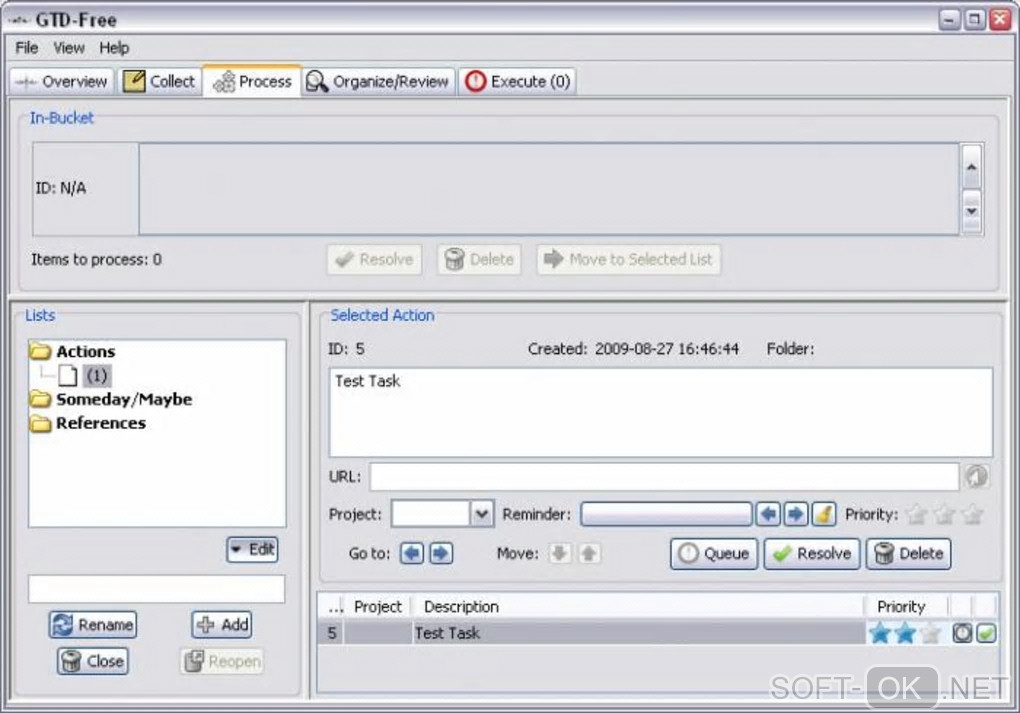Click Resolve in Selected Action panel
This screenshot has width=1020, height=713.
(x=812, y=554)
